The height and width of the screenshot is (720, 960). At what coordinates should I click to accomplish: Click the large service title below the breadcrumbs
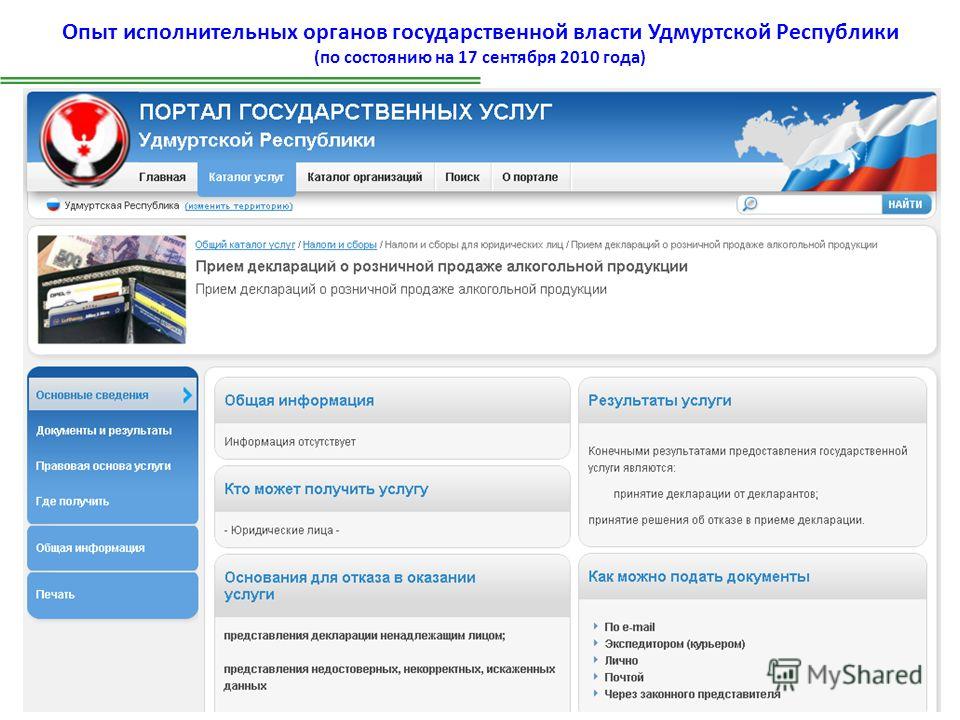441,266
